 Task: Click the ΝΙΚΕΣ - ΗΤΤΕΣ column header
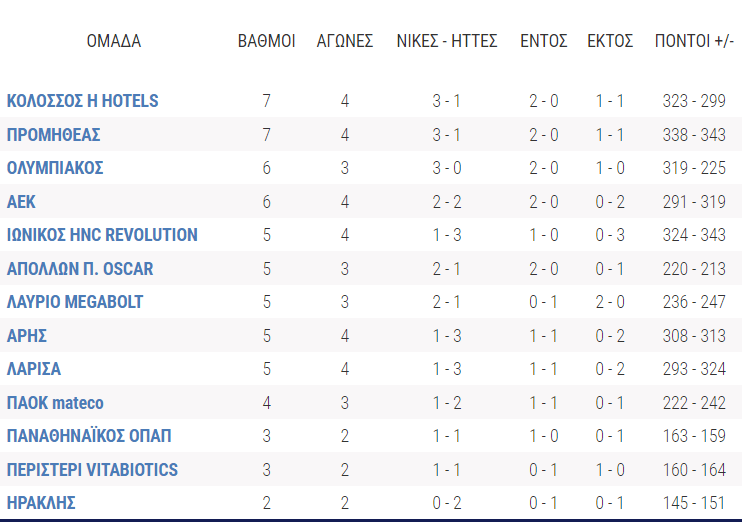447,41
